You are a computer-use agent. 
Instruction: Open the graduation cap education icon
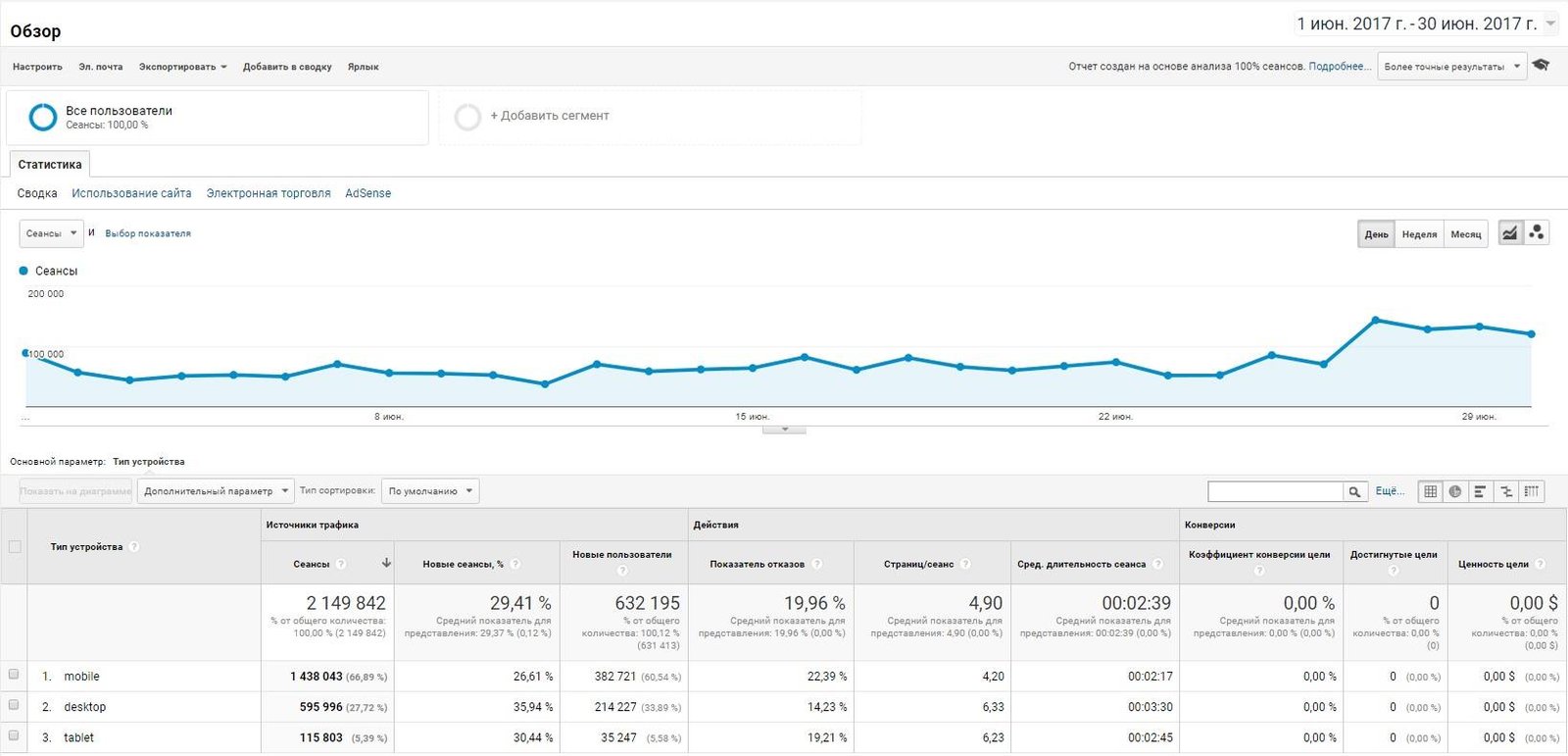(1542, 66)
